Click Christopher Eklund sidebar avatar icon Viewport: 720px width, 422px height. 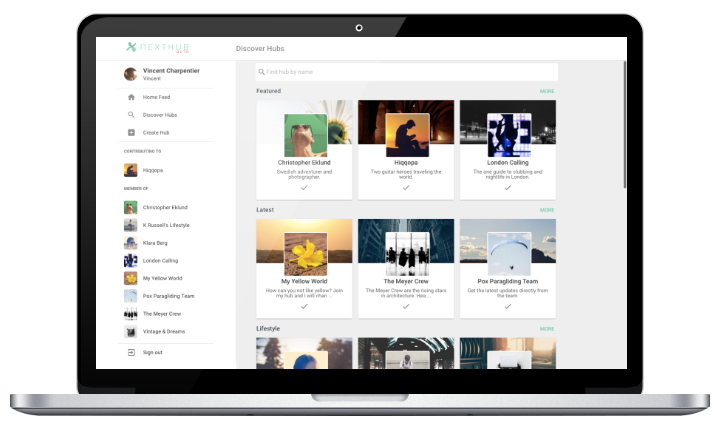(130, 208)
